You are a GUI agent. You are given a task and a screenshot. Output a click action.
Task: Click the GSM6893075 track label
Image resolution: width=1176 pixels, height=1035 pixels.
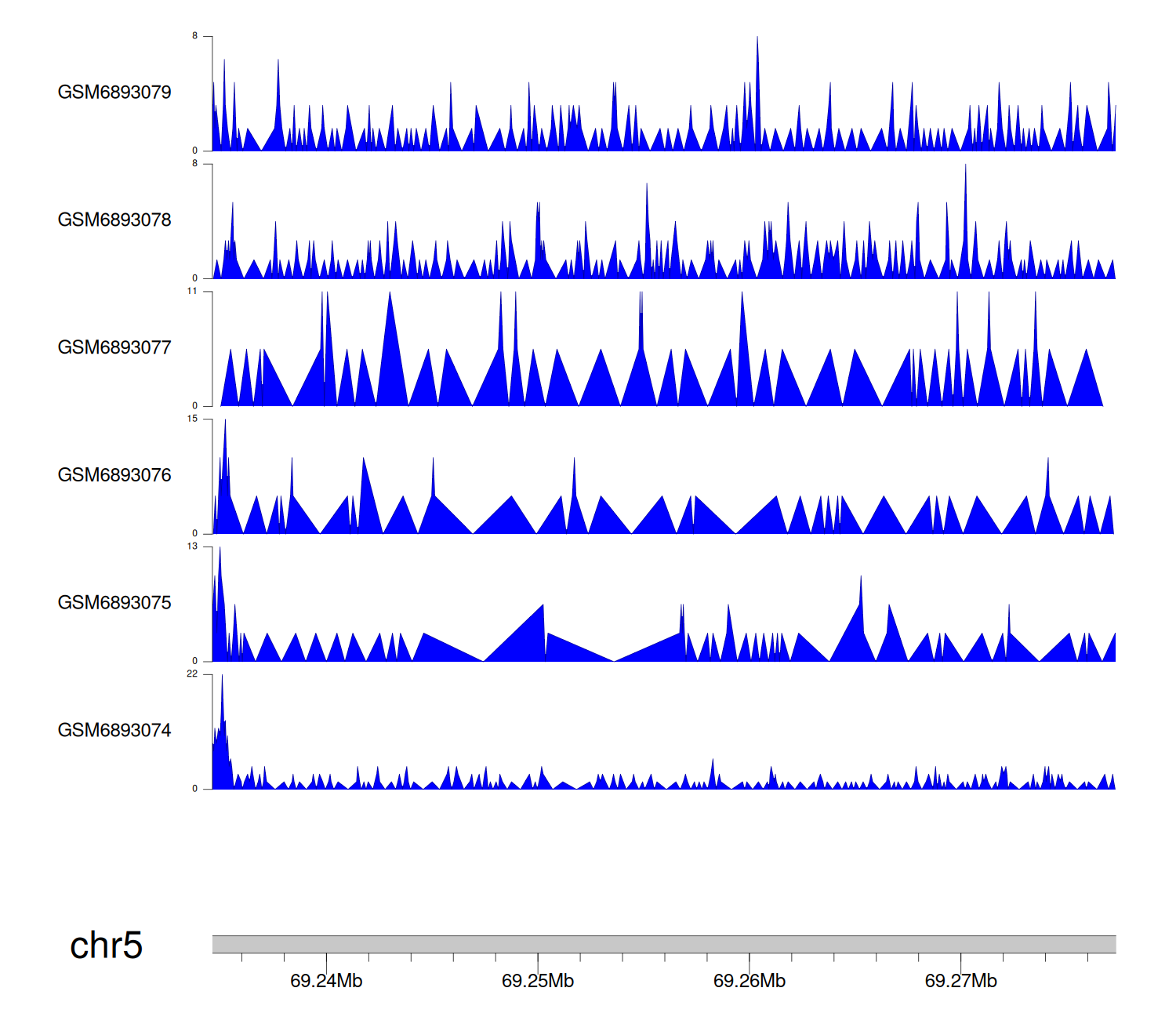pyautogui.click(x=114, y=603)
